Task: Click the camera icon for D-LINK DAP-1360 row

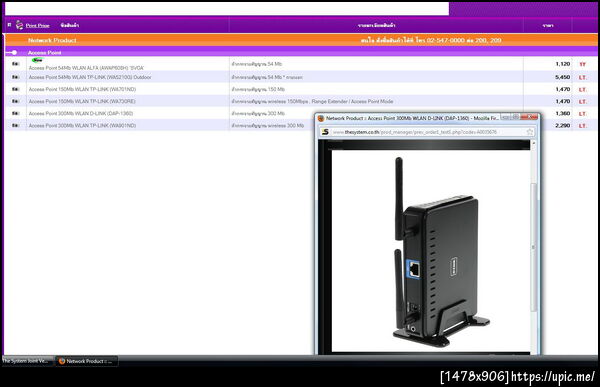Action: [x=15, y=113]
